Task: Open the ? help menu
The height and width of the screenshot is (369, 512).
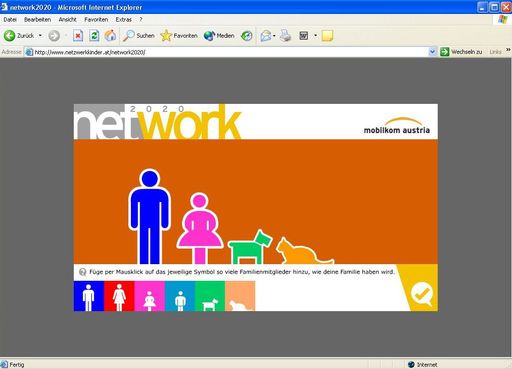Action: tap(141, 20)
